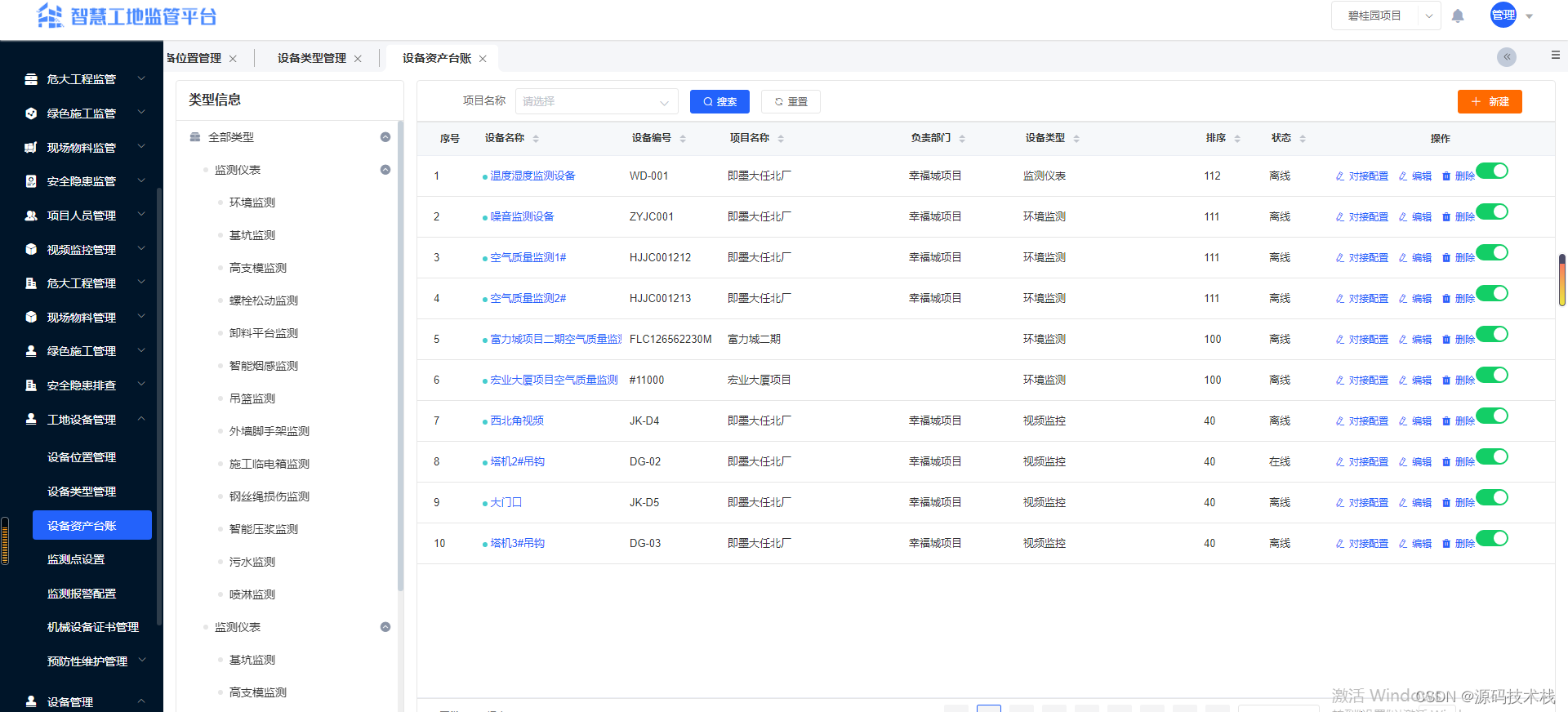The width and height of the screenshot is (1568, 712).
Task: Sort by 设备名称 column sort icon
Action: click(536, 139)
